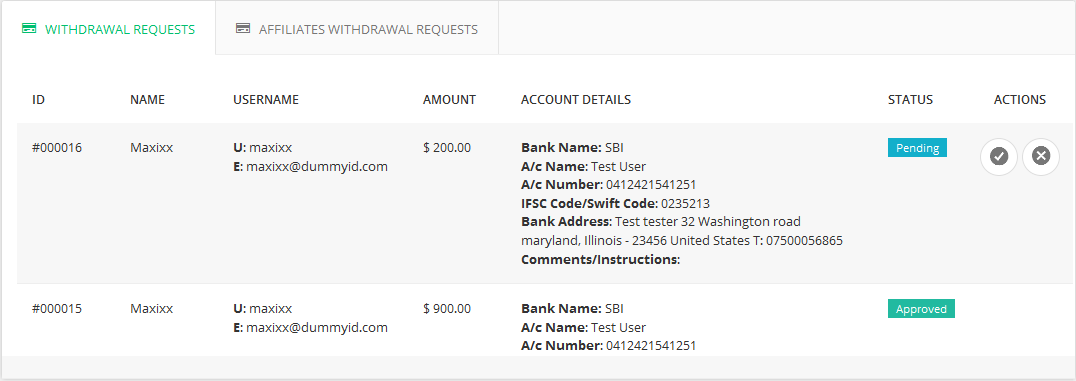1076x381 pixels.
Task: Select request ID #000015
Action: pyautogui.click(x=57, y=309)
